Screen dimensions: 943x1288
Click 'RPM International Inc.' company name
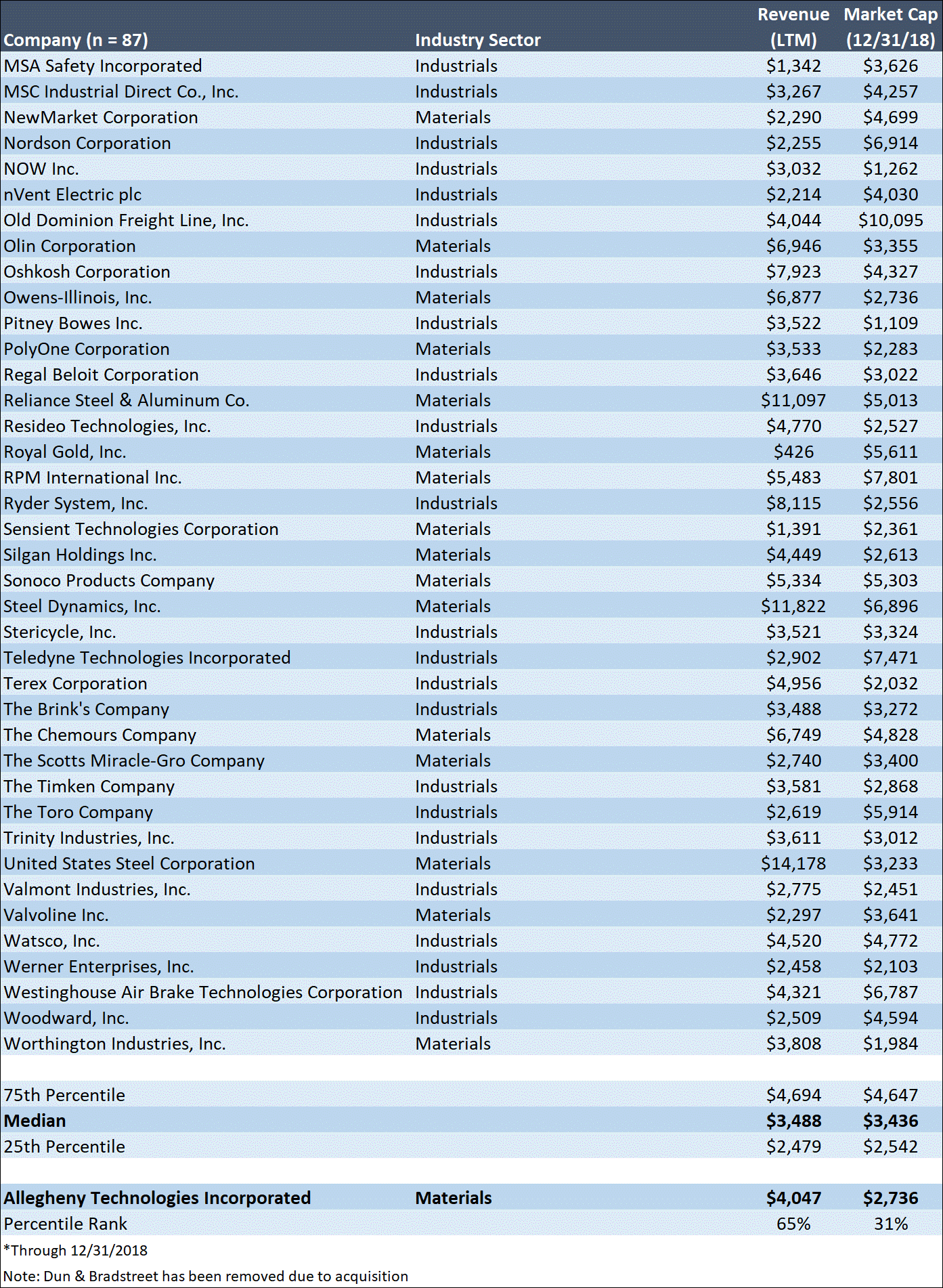[x=93, y=477]
